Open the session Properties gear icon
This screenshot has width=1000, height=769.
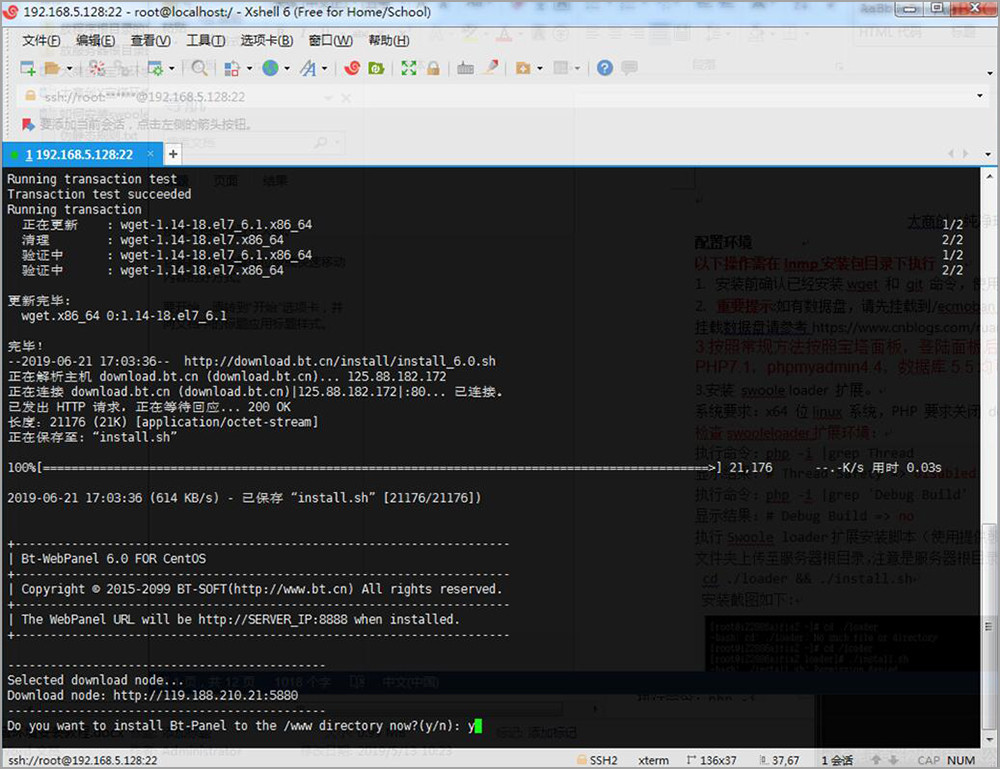pyautogui.click(x=155, y=68)
